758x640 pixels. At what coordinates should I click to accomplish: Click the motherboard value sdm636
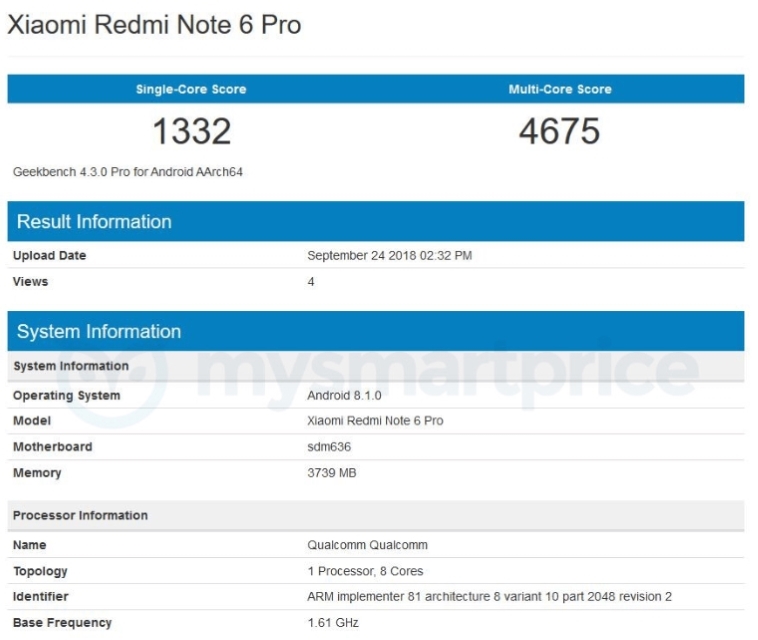329,447
